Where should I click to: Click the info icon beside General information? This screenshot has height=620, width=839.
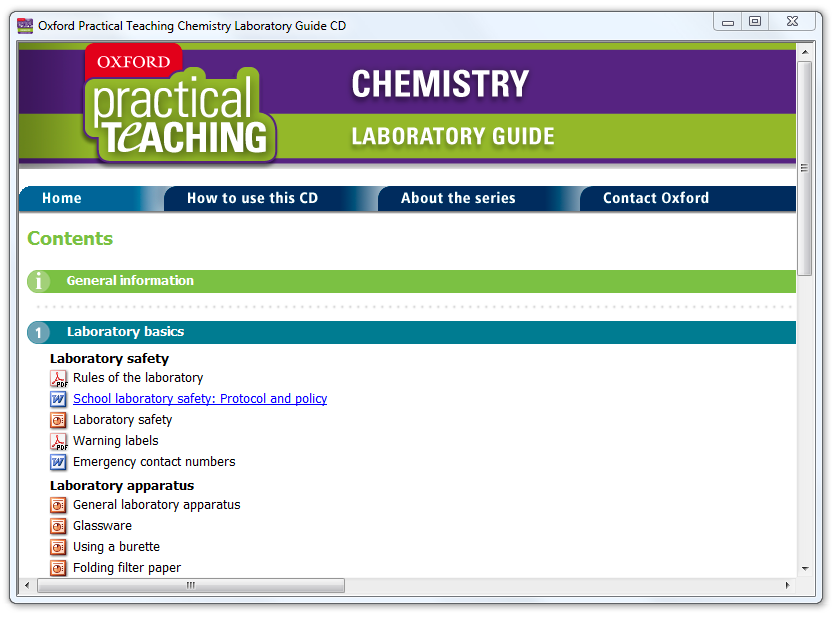pos(38,281)
